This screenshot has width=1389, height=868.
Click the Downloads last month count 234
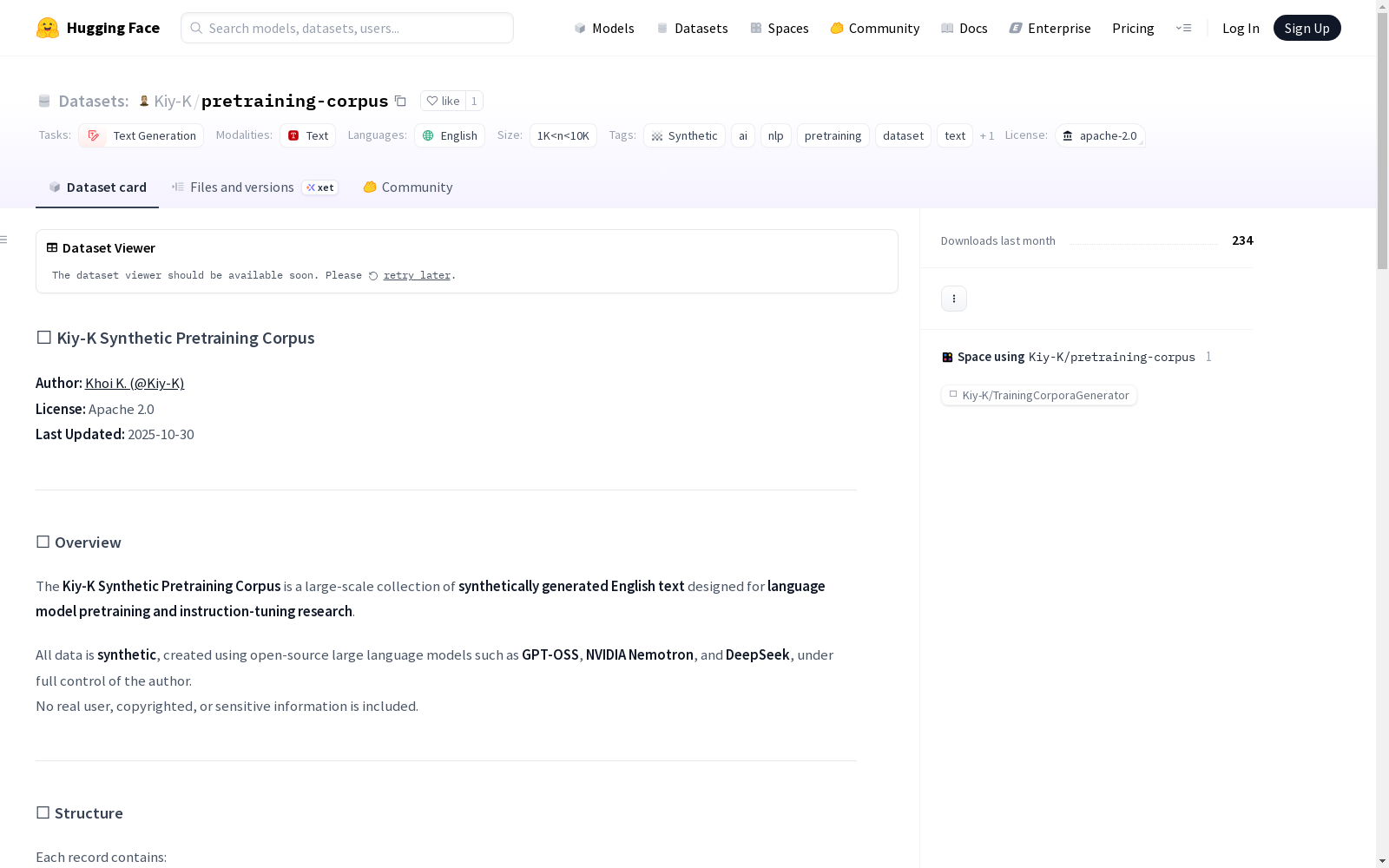click(x=1242, y=240)
